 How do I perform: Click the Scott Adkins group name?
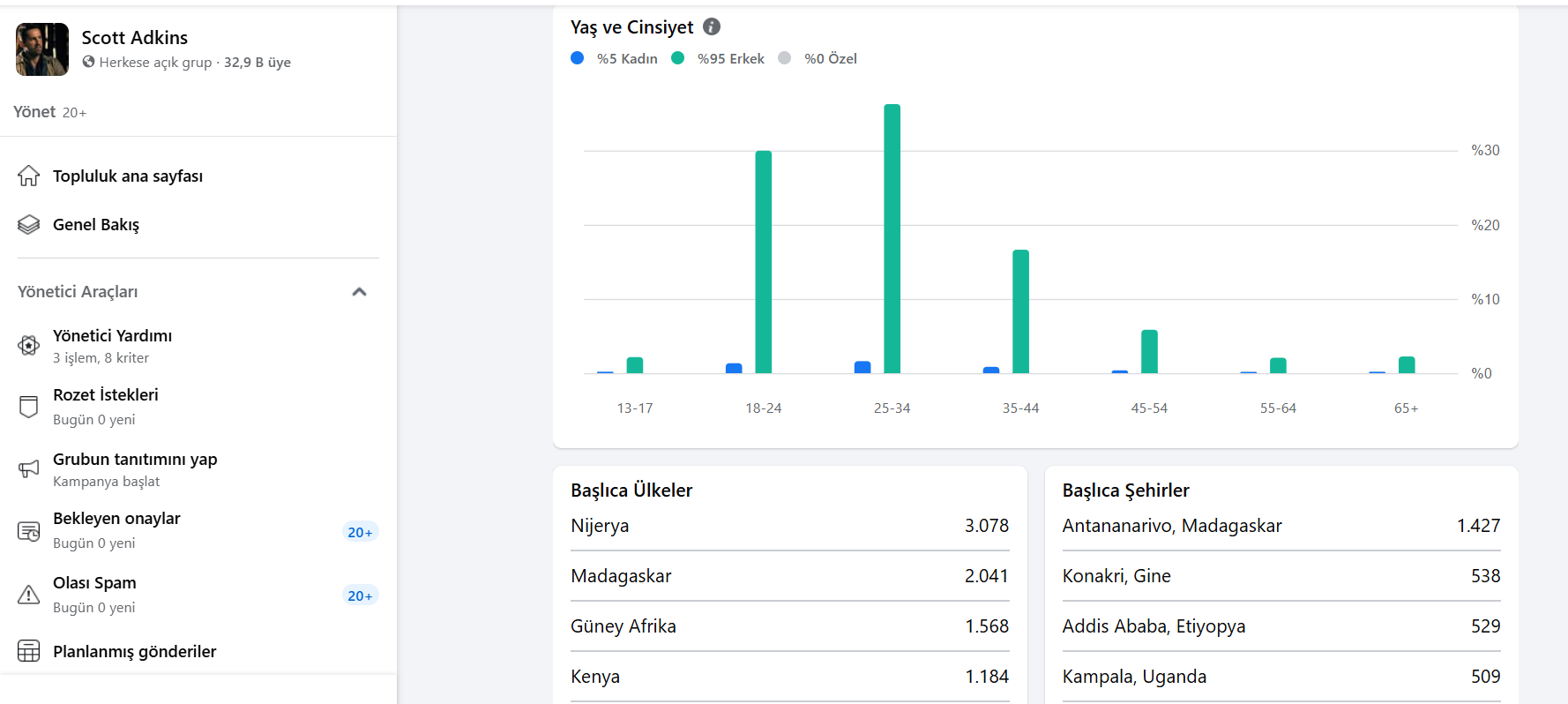(135, 38)
